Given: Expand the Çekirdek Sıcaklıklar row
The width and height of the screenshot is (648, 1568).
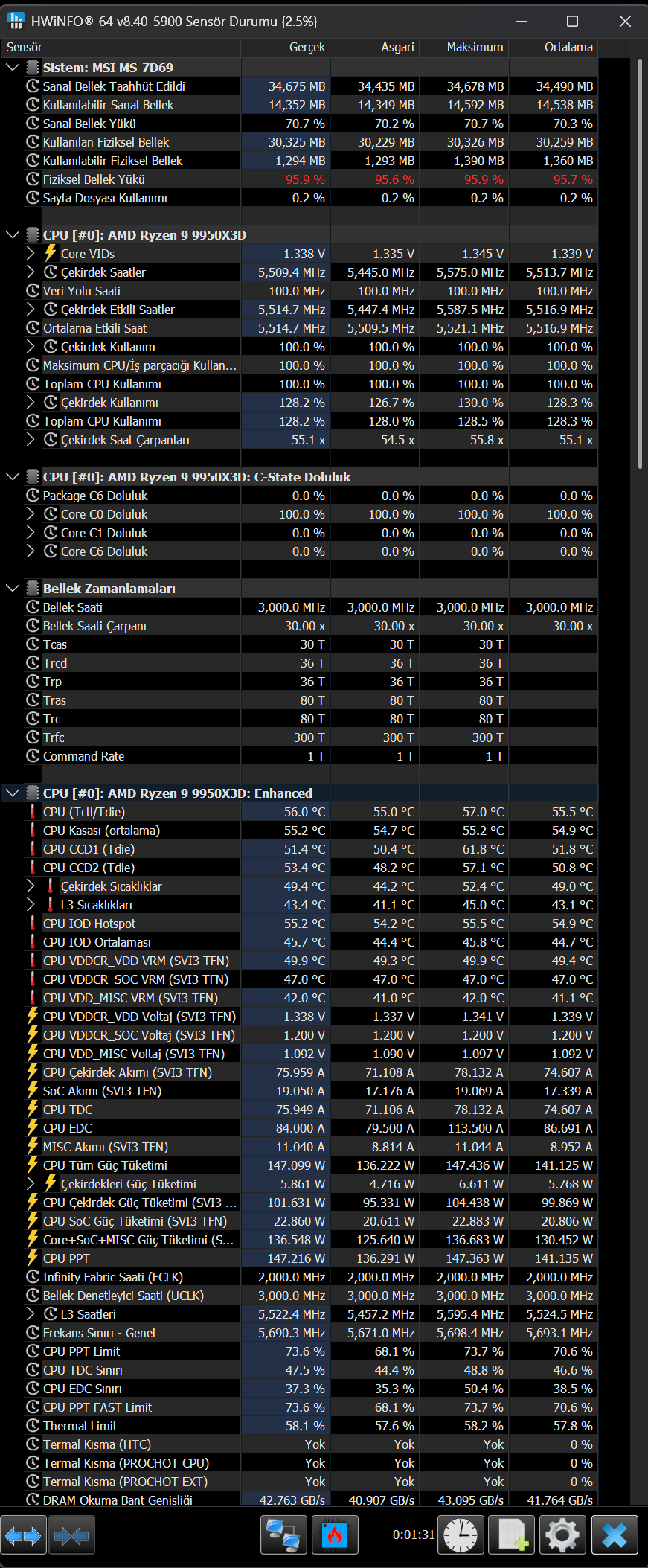Looking at the screenshot, I should coord(31,886).
